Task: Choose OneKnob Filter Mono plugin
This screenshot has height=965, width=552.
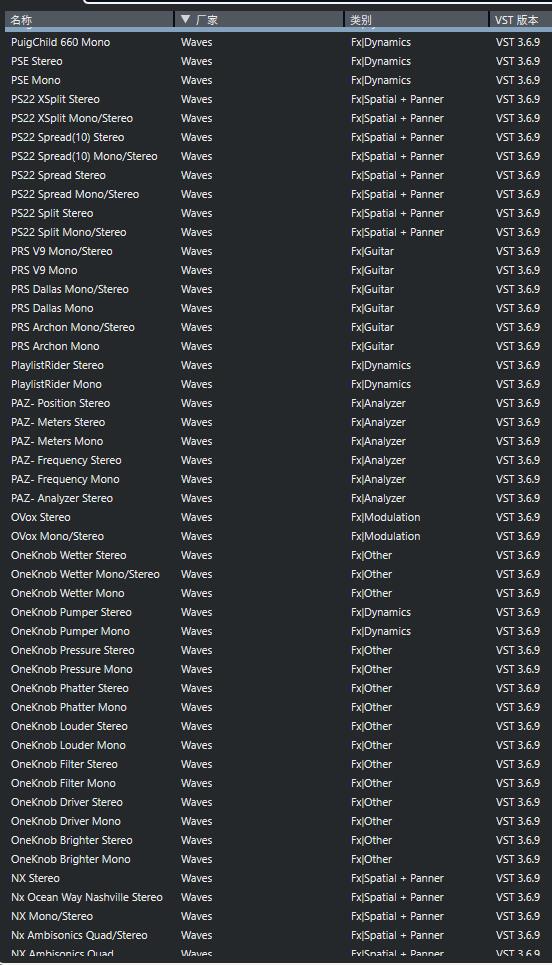Action: click(x=276, y=783)
